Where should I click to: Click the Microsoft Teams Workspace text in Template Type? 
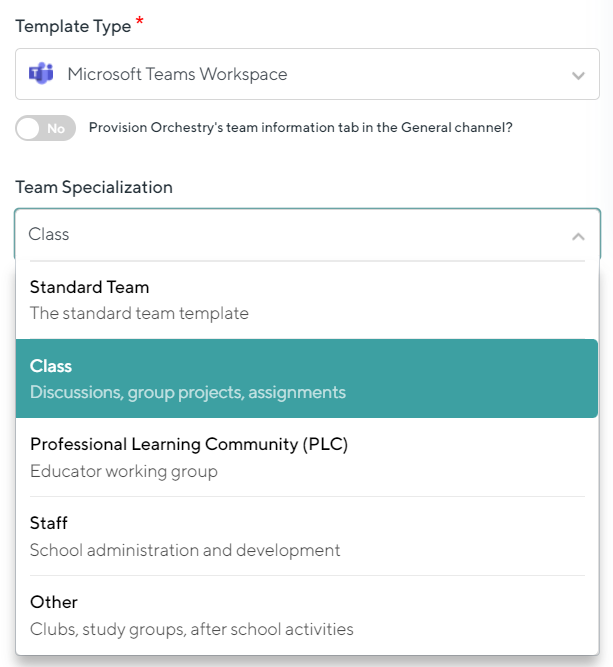pos(177,74)
